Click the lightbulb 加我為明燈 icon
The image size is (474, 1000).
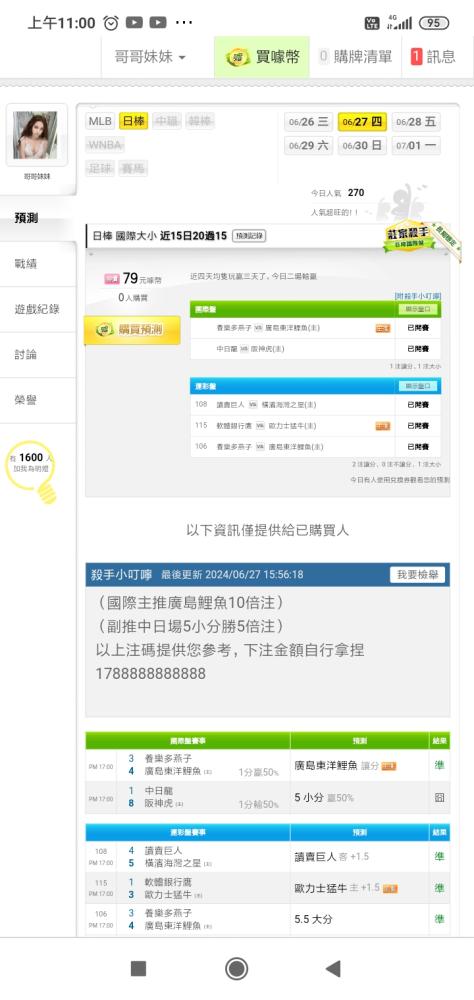click(31, 471)
